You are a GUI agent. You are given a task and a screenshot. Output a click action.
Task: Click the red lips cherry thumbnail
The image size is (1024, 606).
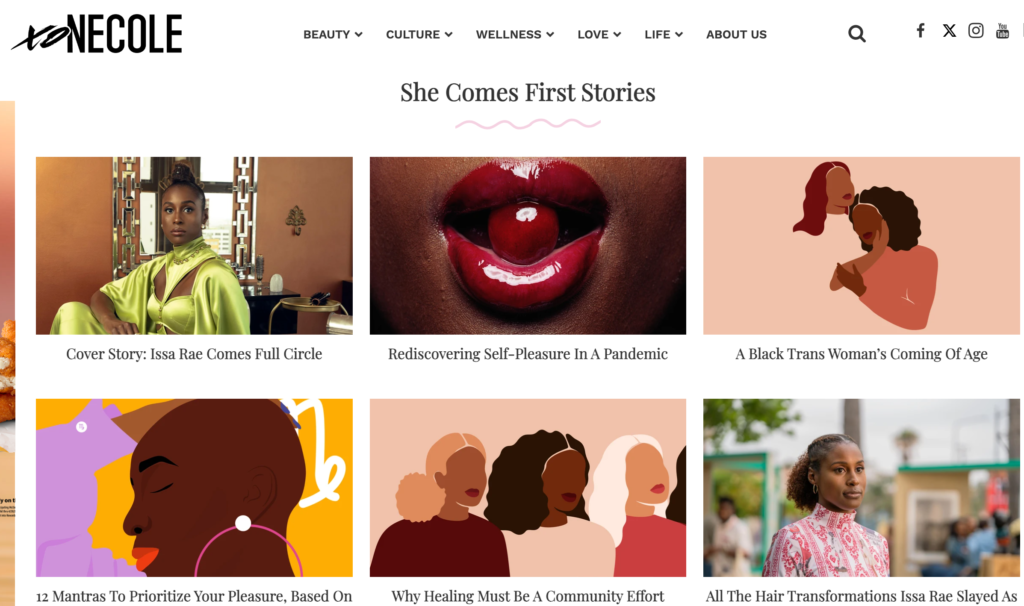pyautogui.click(x=528, y=245)
